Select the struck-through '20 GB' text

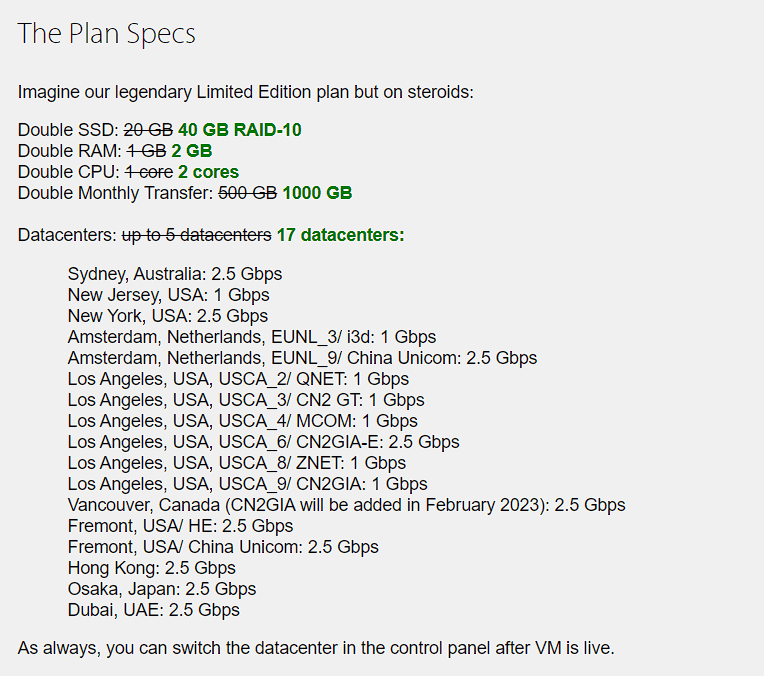(148, 130)
